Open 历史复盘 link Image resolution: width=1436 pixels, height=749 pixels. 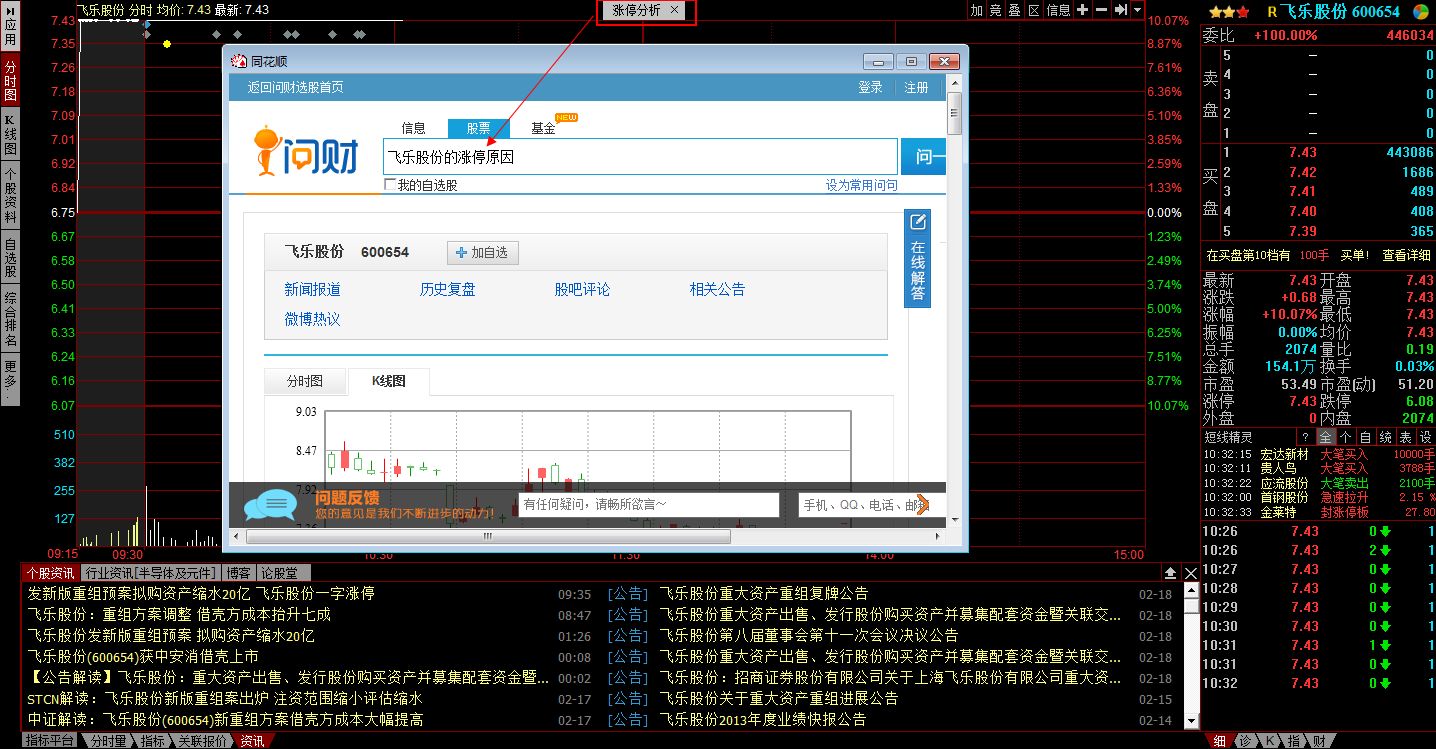point(448,290)
